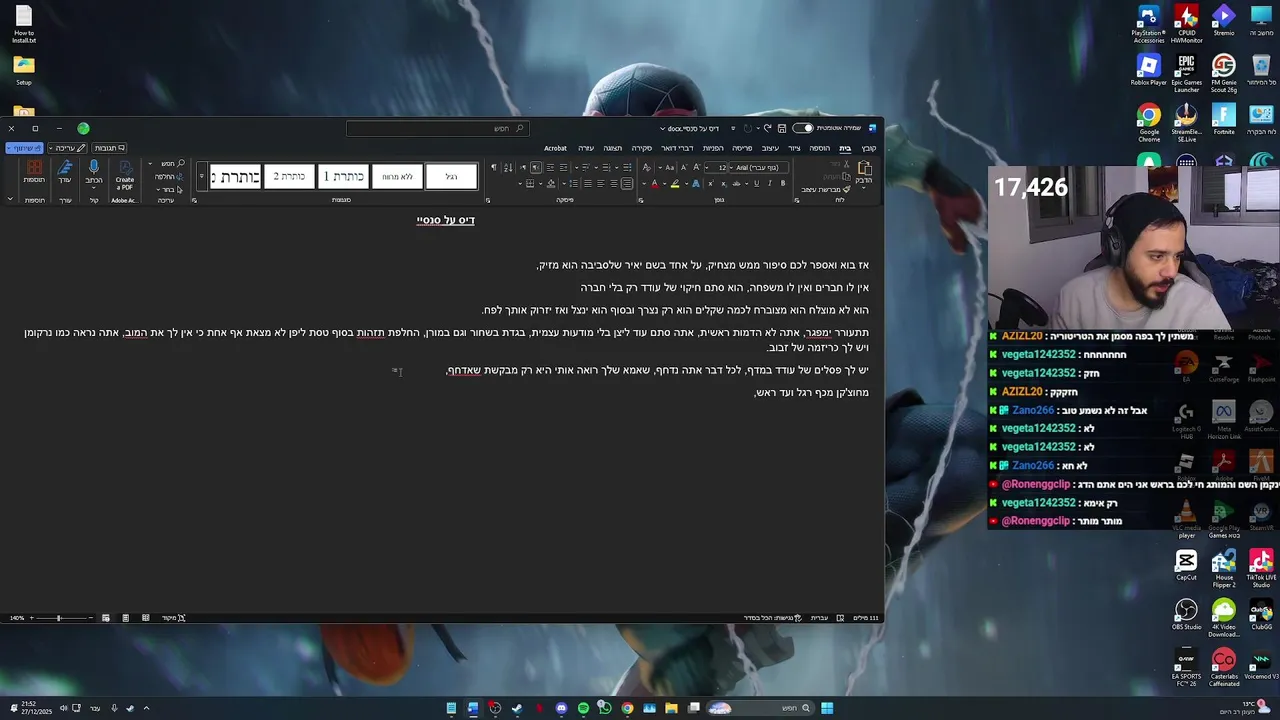Open the Arial font name combo box
Screen dimensions: 1280x720
[759, 168]
